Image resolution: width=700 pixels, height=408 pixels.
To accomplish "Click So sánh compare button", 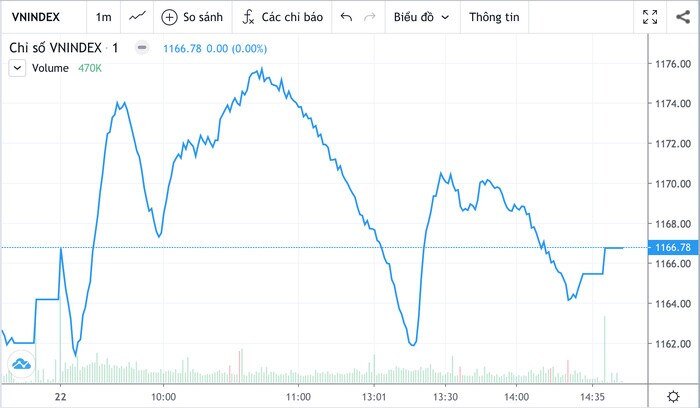I will [192, 17].
